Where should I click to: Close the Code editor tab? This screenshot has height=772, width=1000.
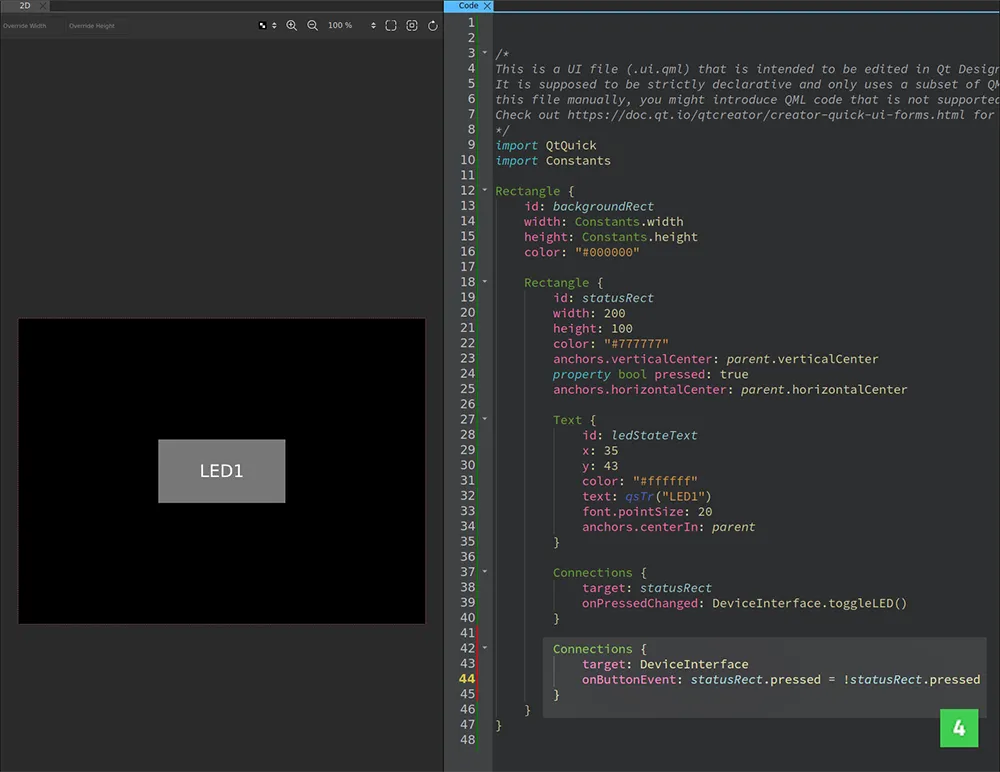487,6
